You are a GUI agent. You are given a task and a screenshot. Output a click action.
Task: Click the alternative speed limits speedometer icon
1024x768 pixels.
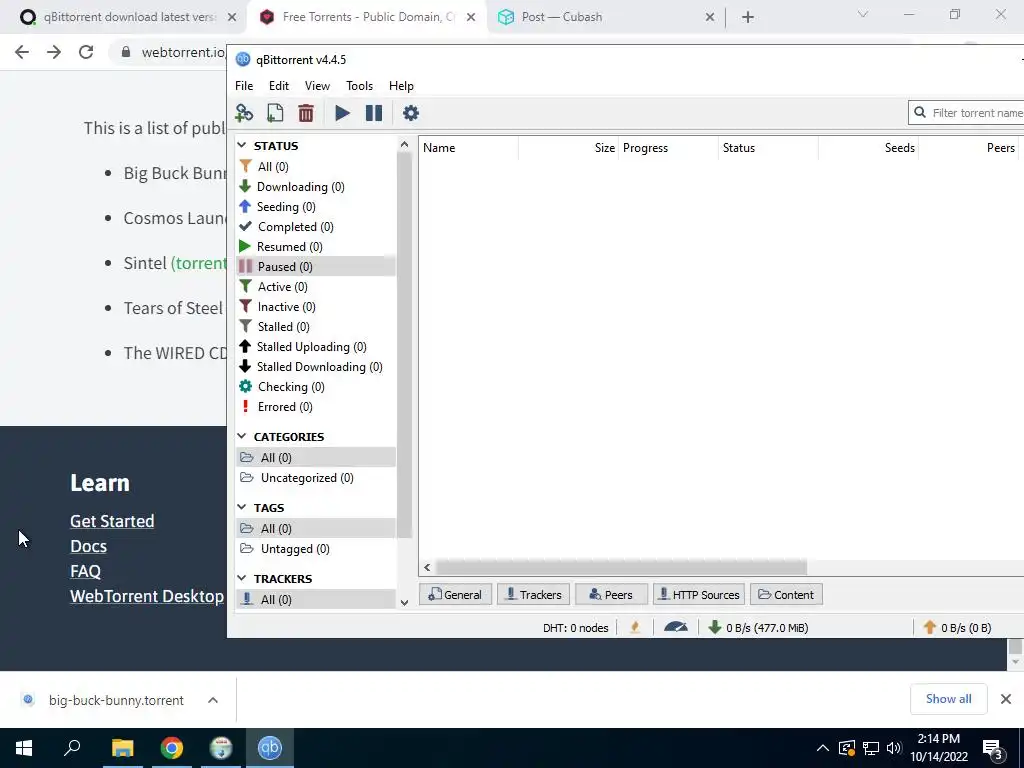click(676, 628)
